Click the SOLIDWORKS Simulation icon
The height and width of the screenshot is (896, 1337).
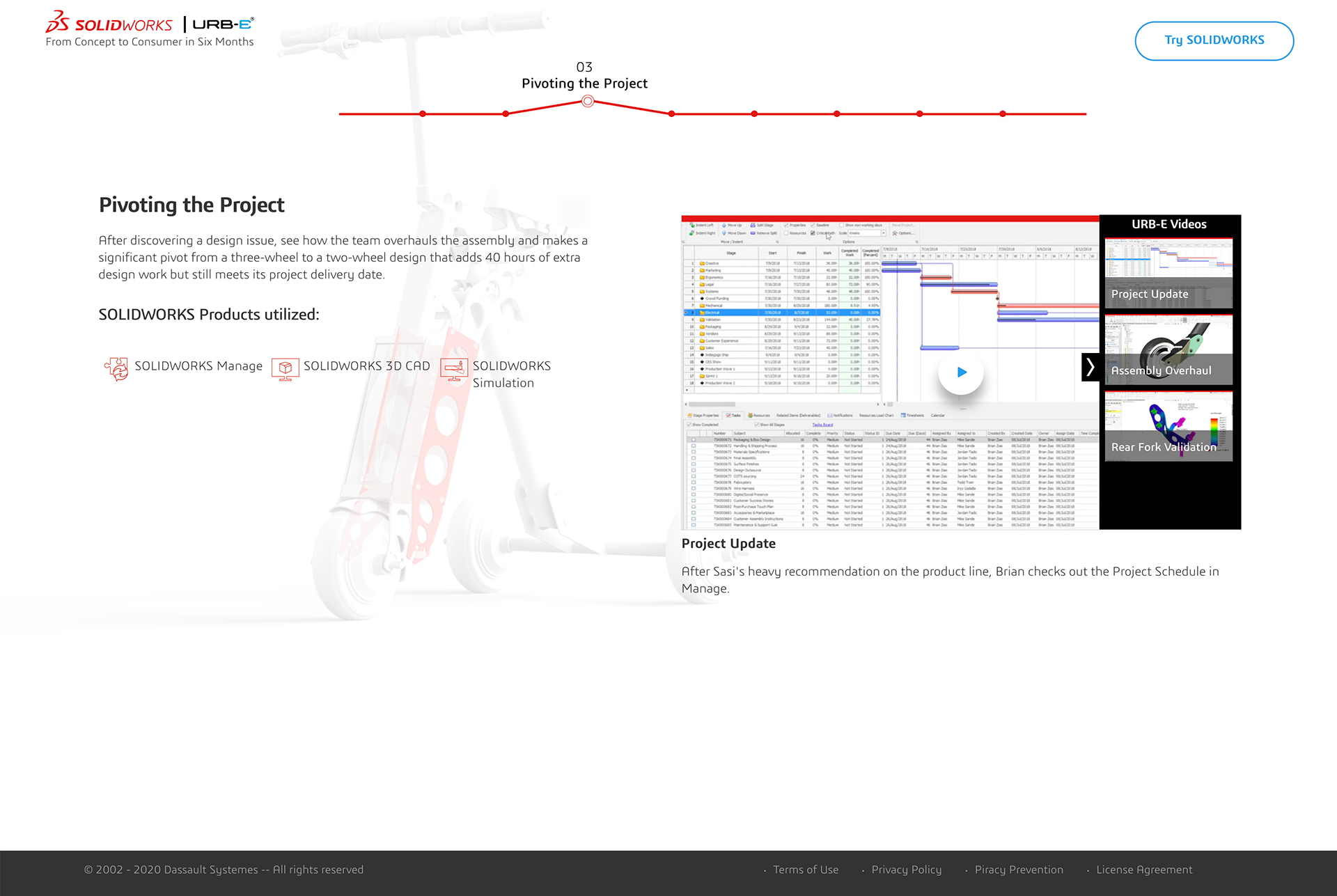tap(454, 369)
